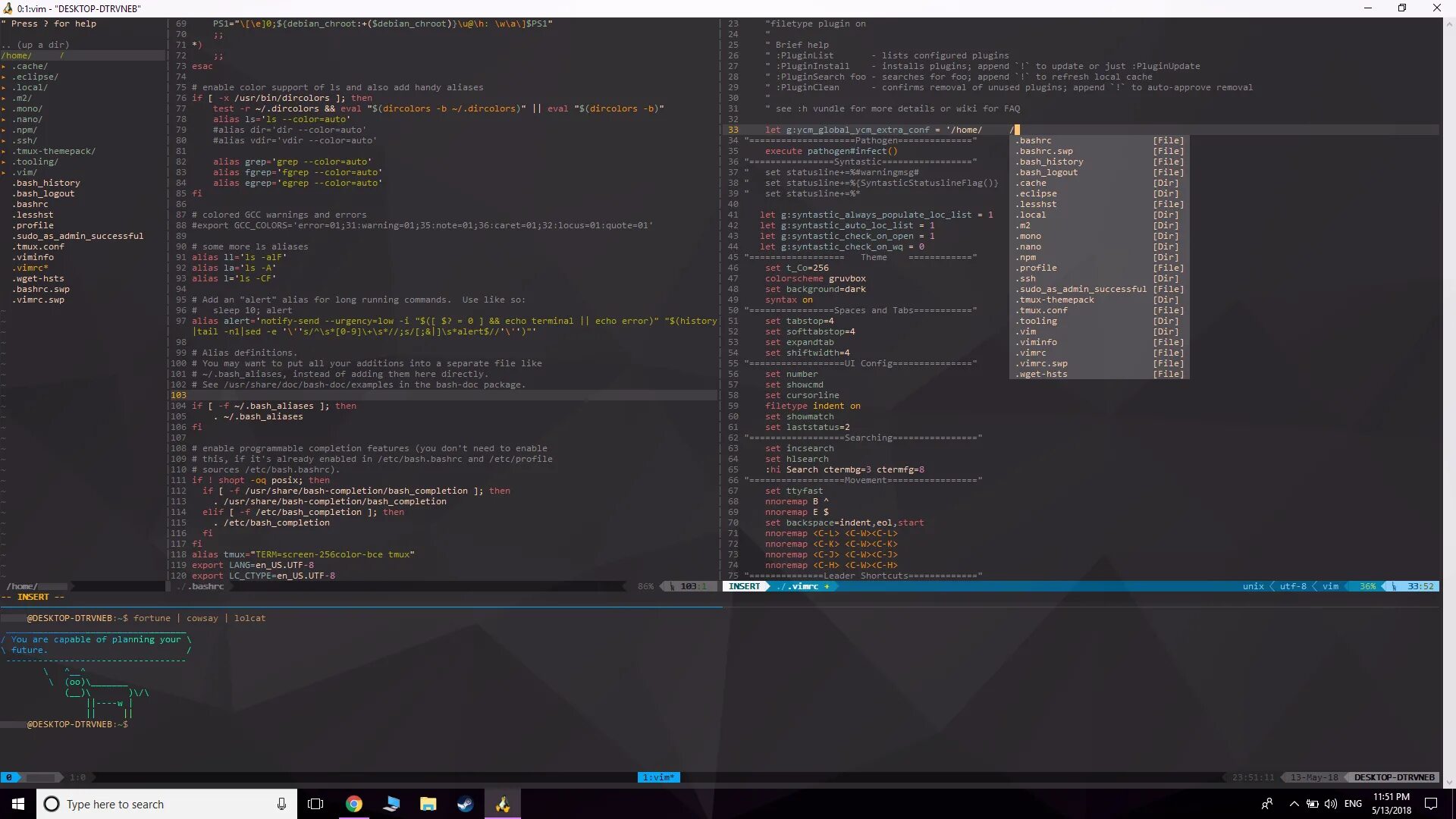Choose .tmux.conf from the completion list

point(1043,310)
